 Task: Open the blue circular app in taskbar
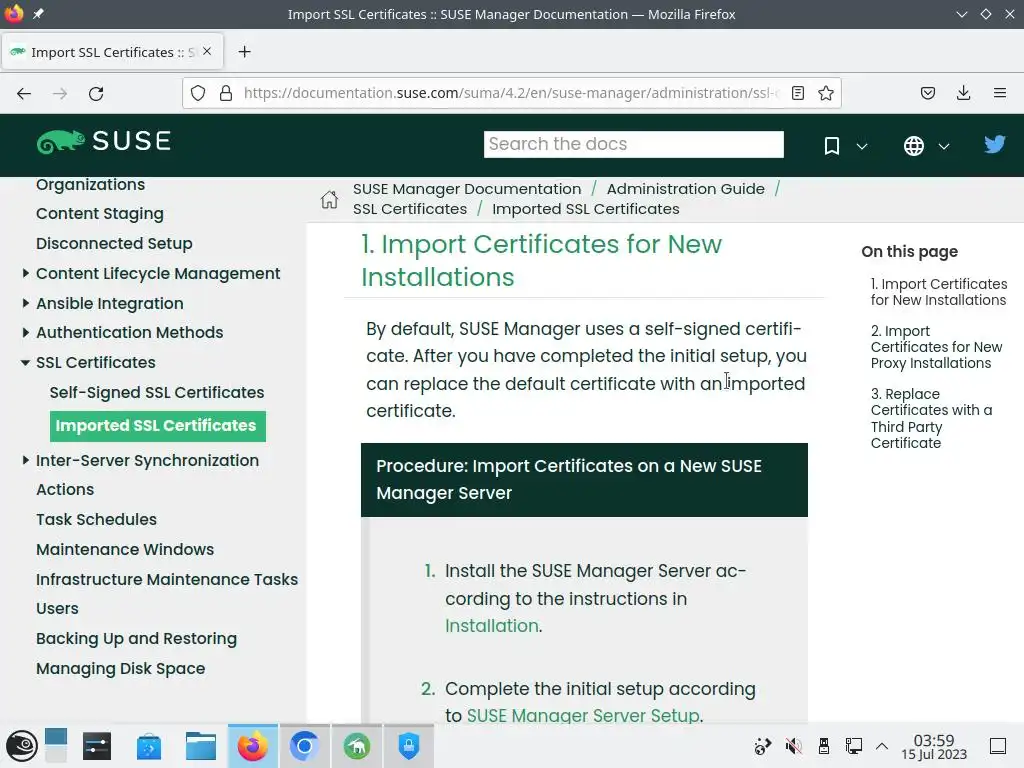click(304, 746)
